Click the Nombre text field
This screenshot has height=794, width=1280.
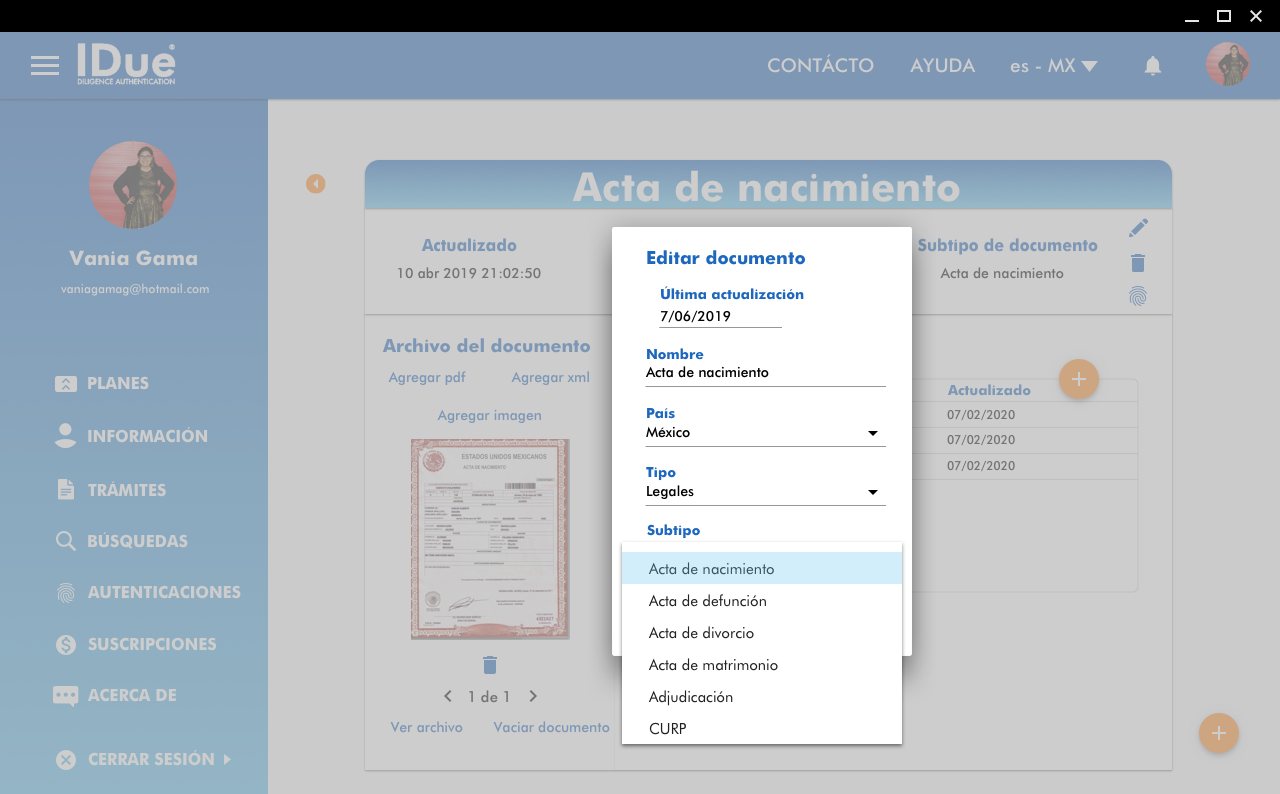click(x=765, y=373)
